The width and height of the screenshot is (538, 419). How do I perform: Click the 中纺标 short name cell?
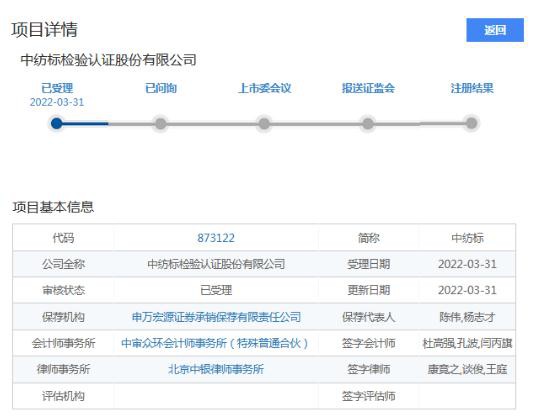(467, 238)
